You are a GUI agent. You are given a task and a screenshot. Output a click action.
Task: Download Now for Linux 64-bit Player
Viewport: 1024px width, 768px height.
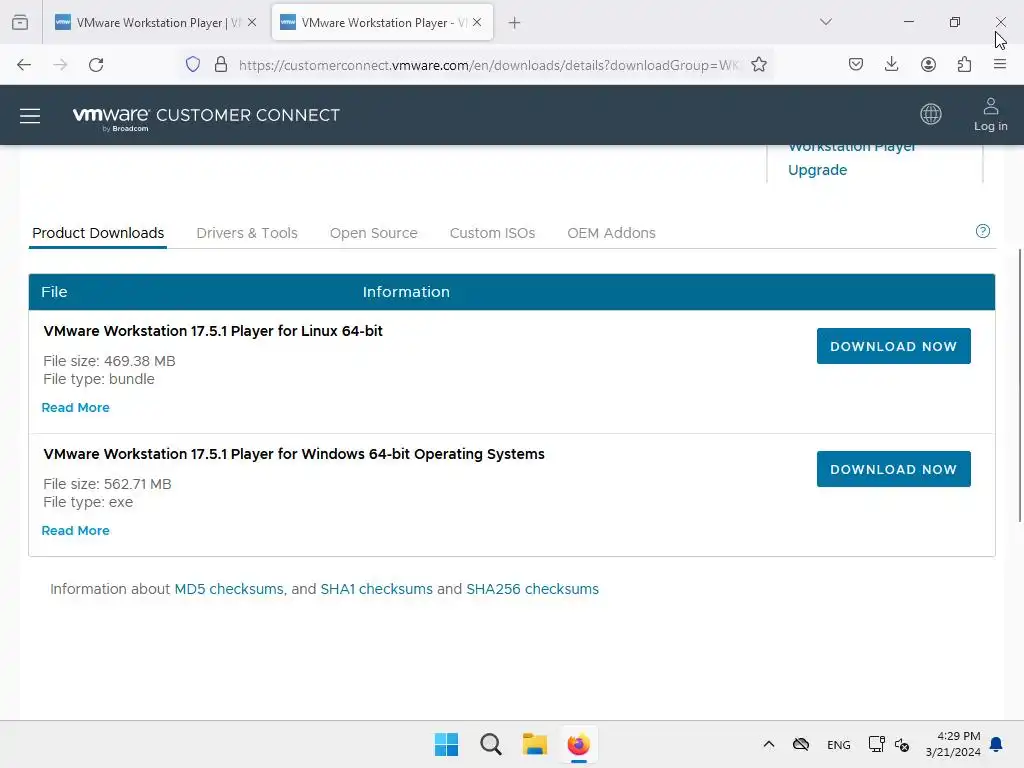point(893,346)
